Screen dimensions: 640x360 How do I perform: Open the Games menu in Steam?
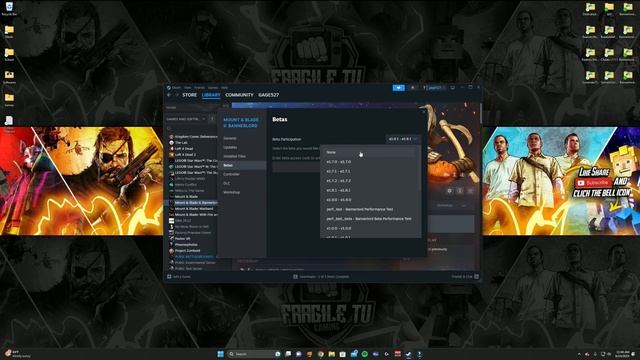pyautogui.click(x=213, y=87)
